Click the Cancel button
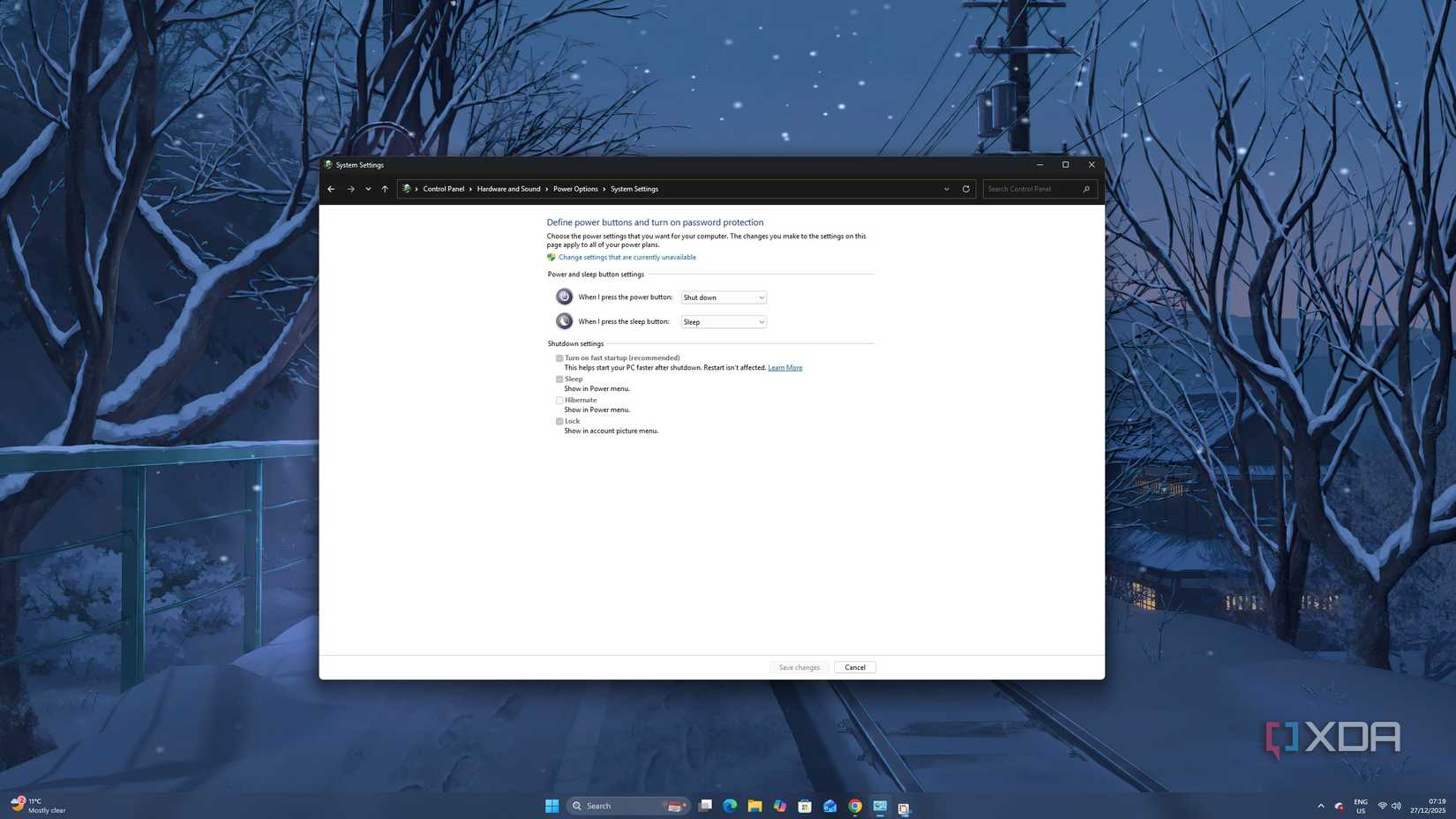1456x819 pixels. click(855, 667)
